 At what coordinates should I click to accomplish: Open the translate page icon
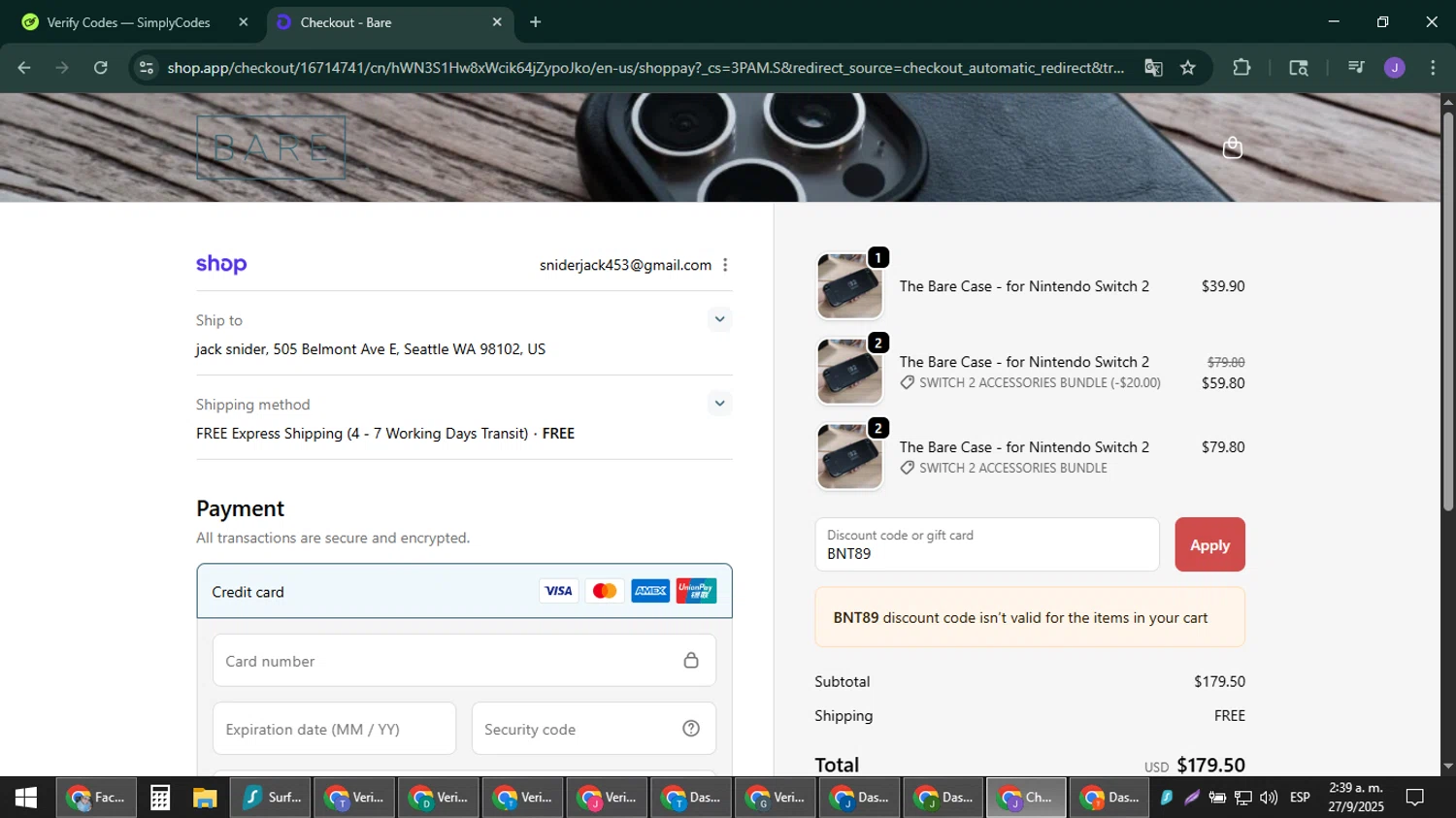pos(1153,68)
